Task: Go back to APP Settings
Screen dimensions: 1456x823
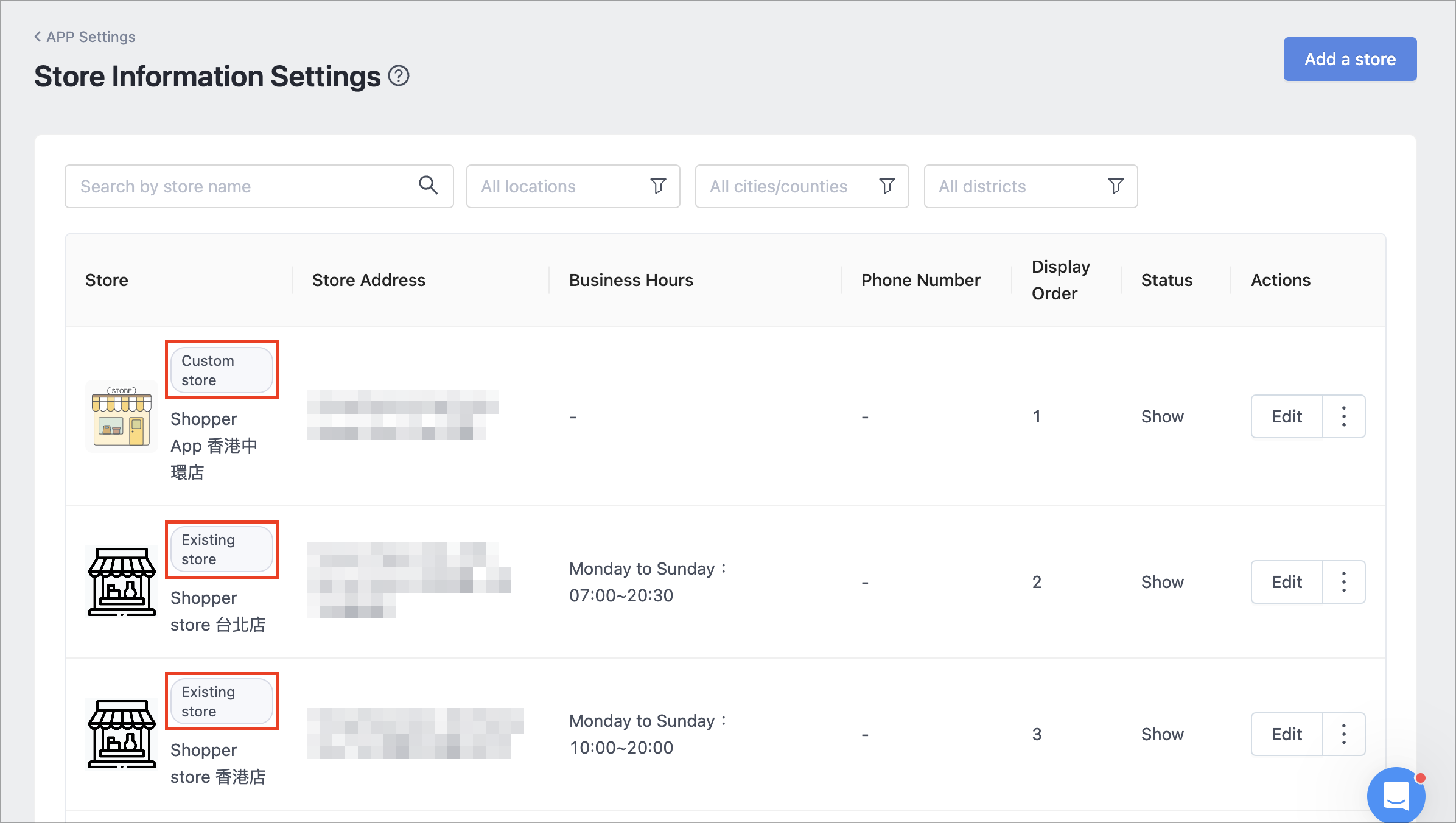Action: [85, 37]
